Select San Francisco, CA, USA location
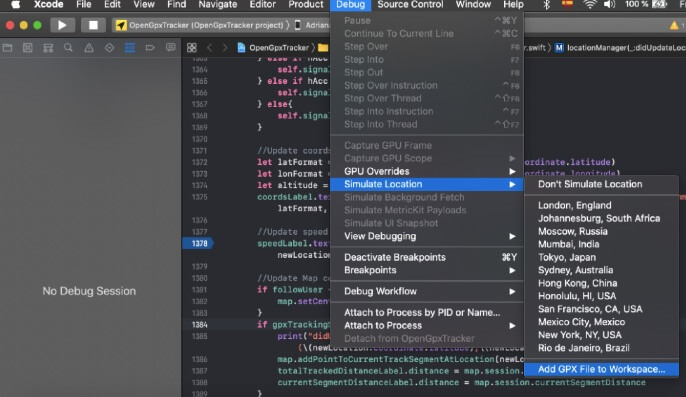This screenshot has height=397, width=686. click(602, 309)
